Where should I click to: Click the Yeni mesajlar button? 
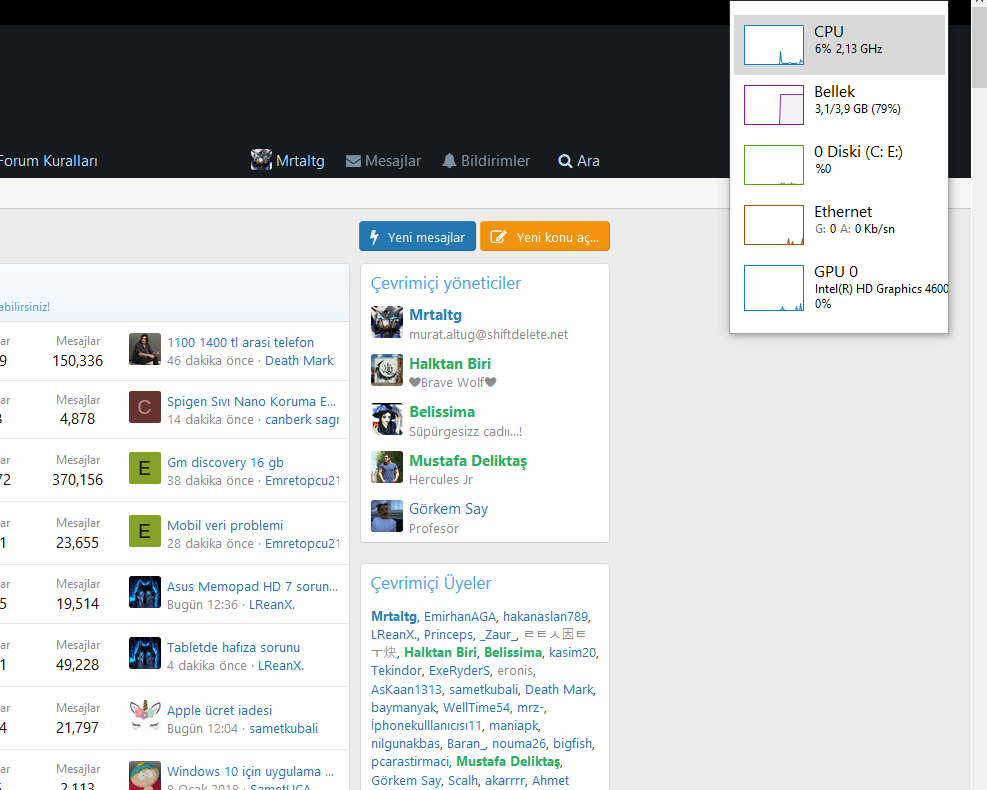(417, 237)
